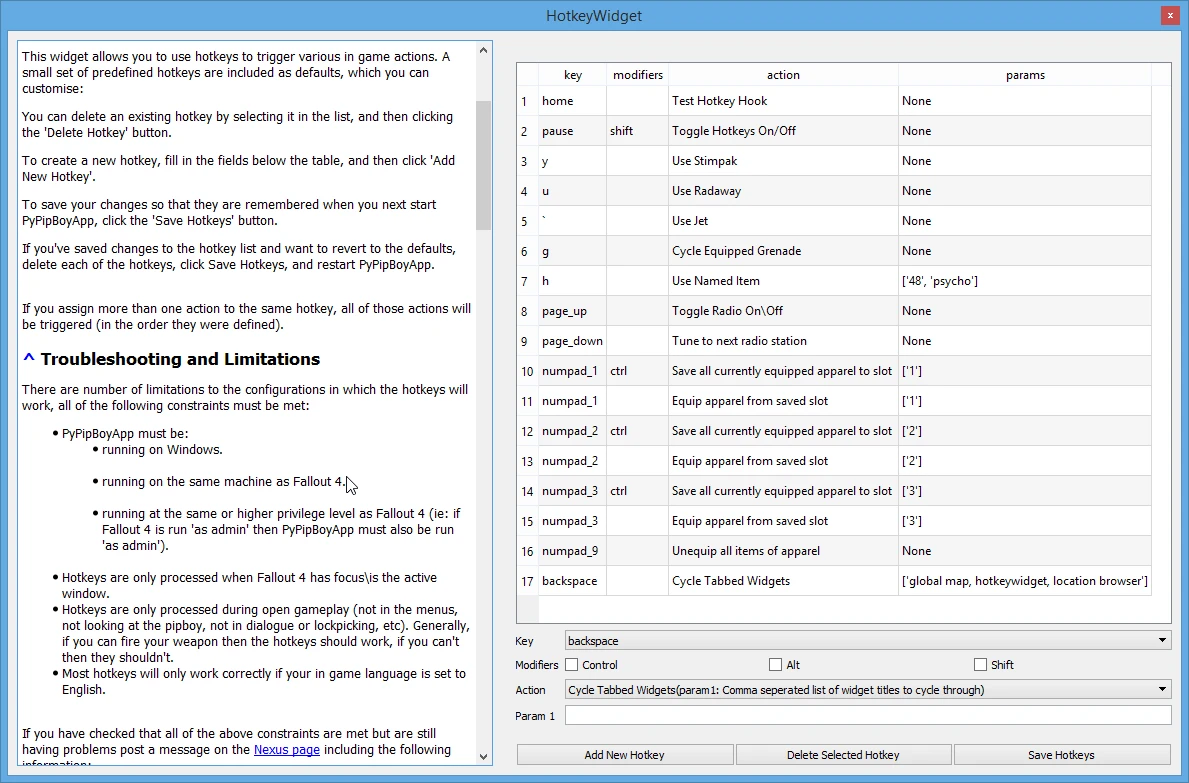Click the 'Use Jet' action cell
This screenshot has width=1189, height=783.
click(783, 221)
